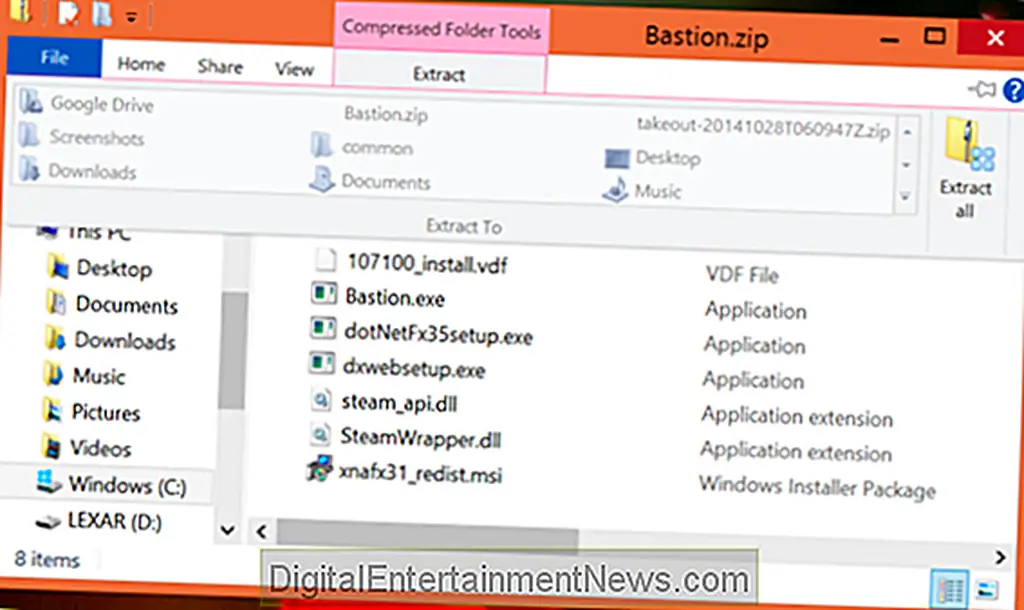The width and height of the screenshot is (1024, 610).
Task: Select the steam_api.dll file name
Action: pos(399,403)
